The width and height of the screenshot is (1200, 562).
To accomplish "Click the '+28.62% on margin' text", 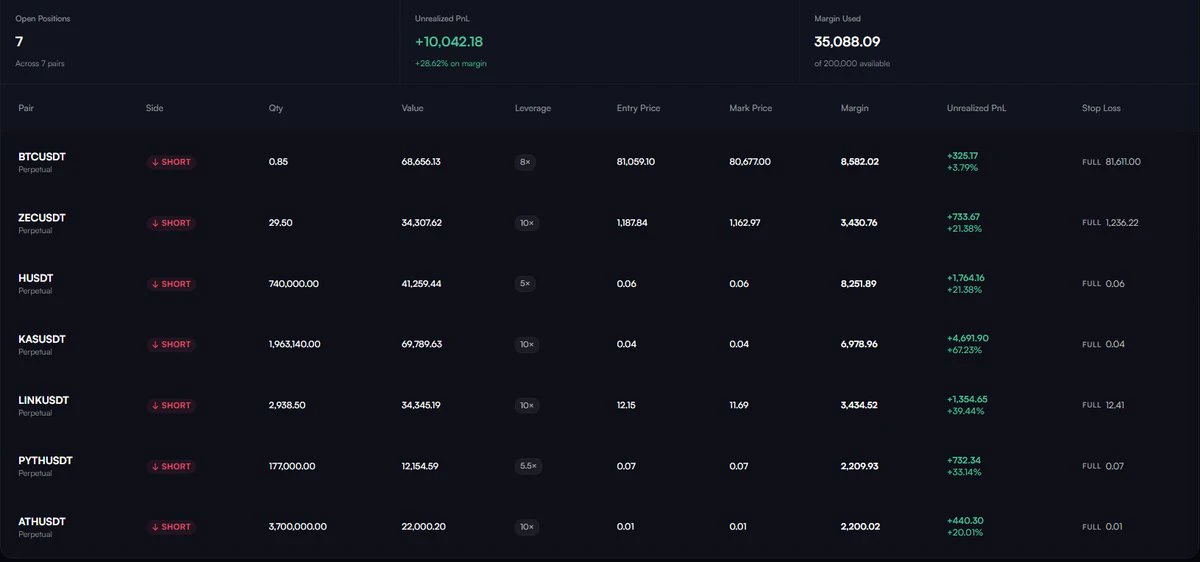I will coord(451,63).
